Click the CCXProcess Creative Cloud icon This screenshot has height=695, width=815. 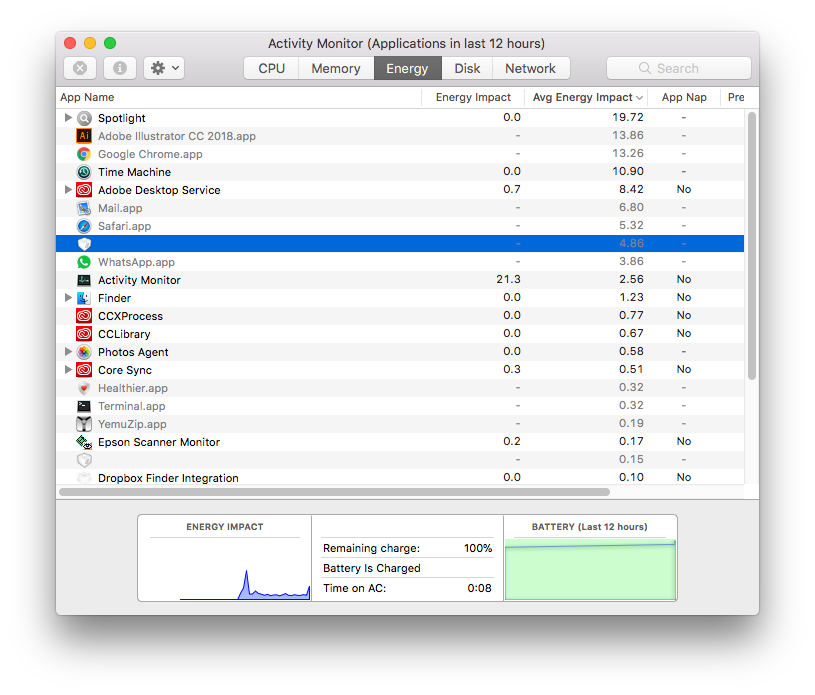[x=84, y=316]
